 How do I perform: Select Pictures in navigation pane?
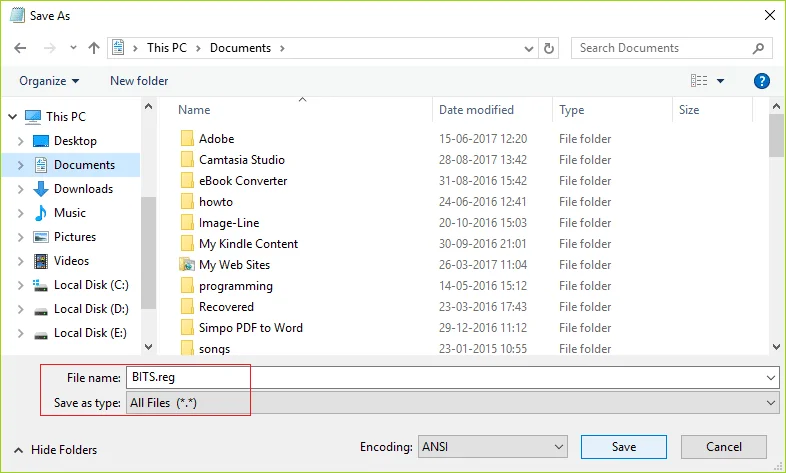coord(75,237)
